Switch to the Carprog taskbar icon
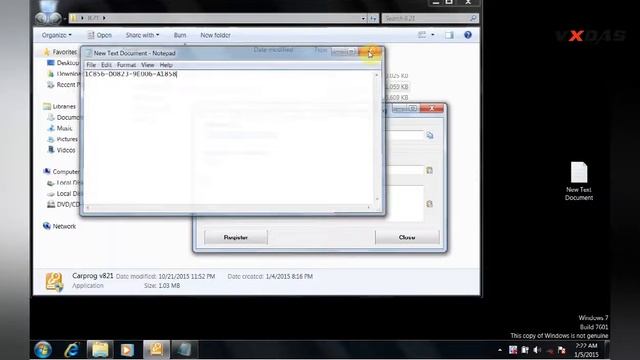640x360 pixels. pos(156,350)
